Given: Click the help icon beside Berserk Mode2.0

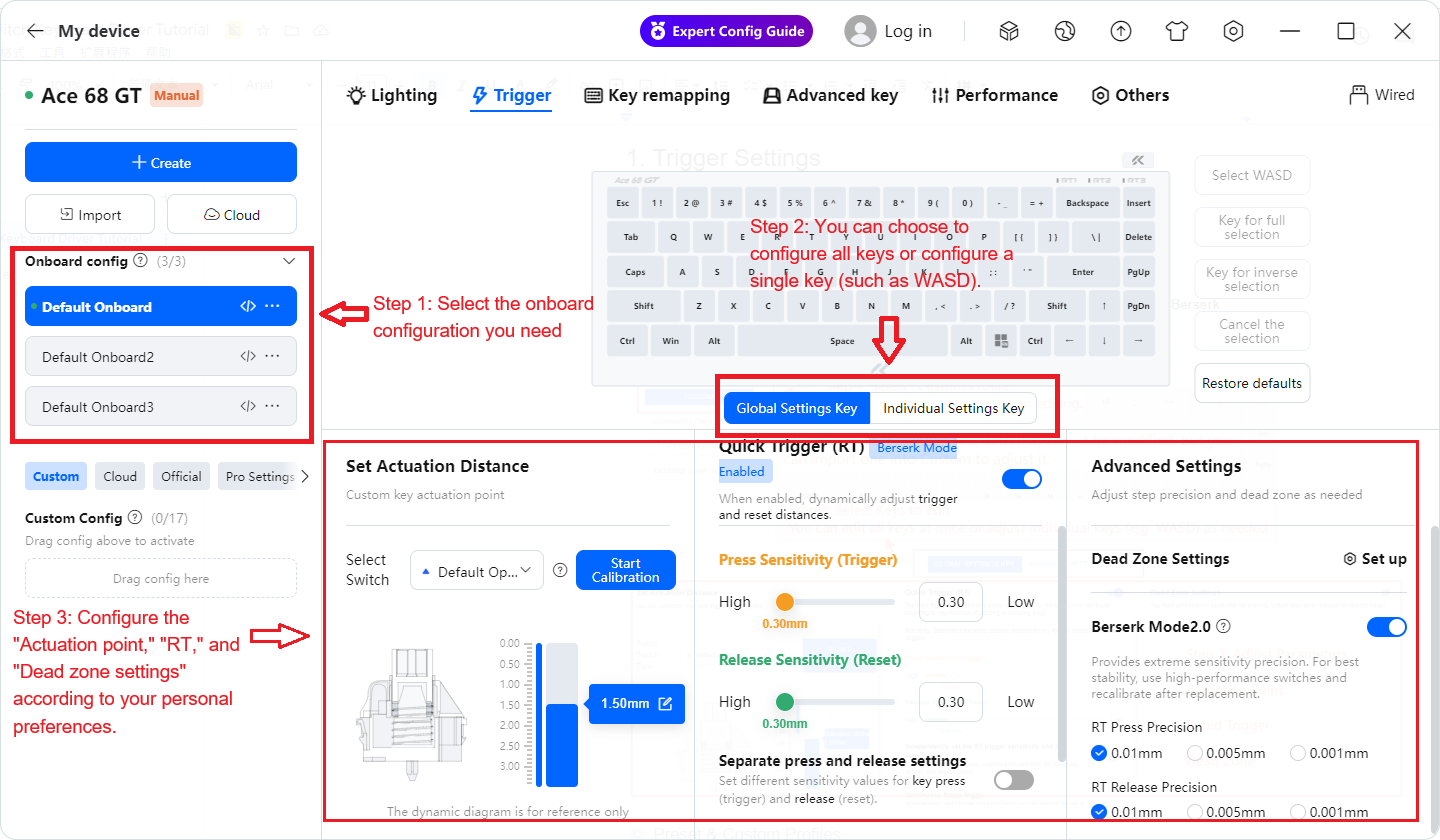Looking at the screenshot, I should point(1223,627).
